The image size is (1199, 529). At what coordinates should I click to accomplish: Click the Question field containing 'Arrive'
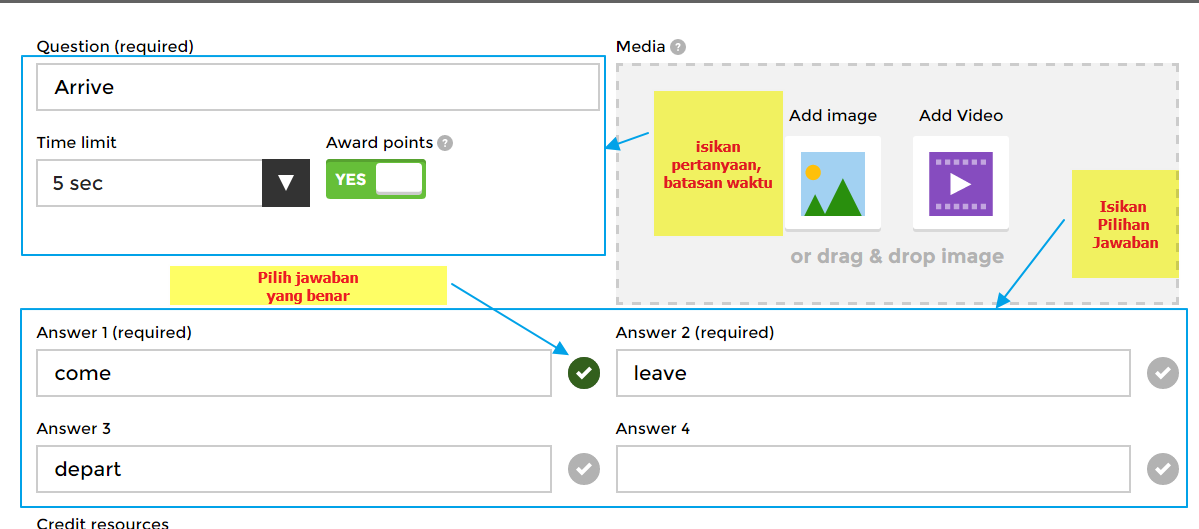[318, 87]
